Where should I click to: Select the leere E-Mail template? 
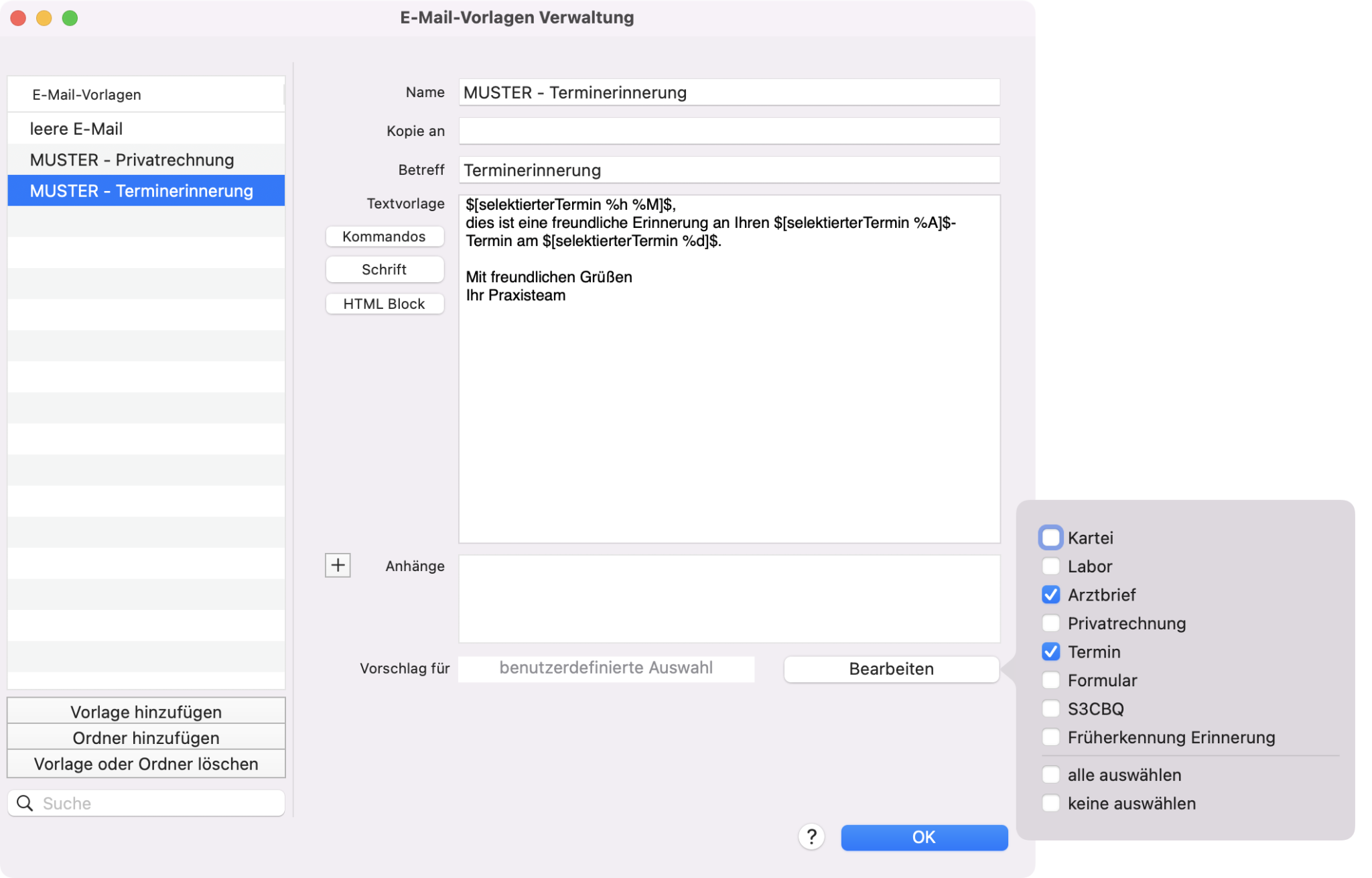pos(146,129)
